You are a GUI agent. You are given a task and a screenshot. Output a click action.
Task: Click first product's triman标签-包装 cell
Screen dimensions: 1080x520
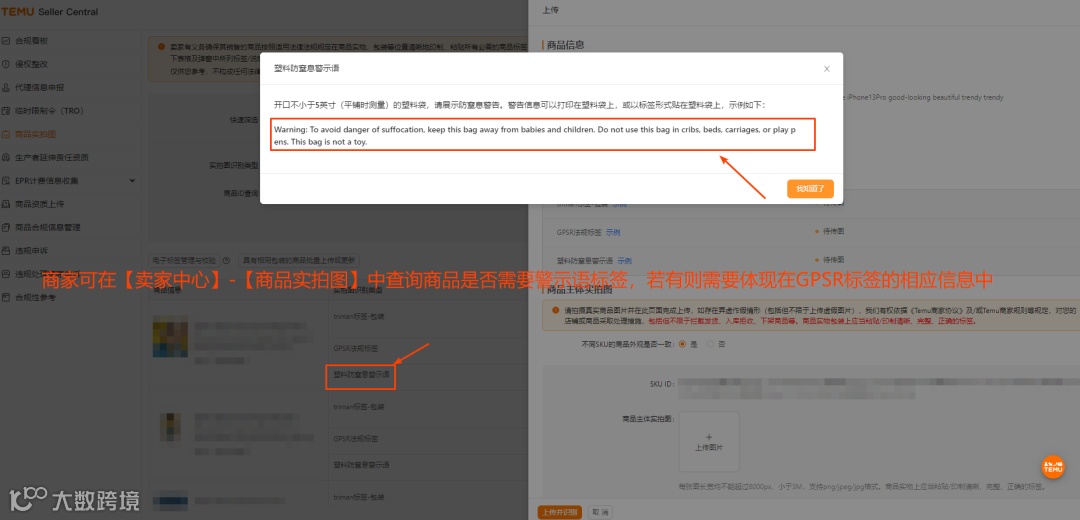click(x=358, y=315)
